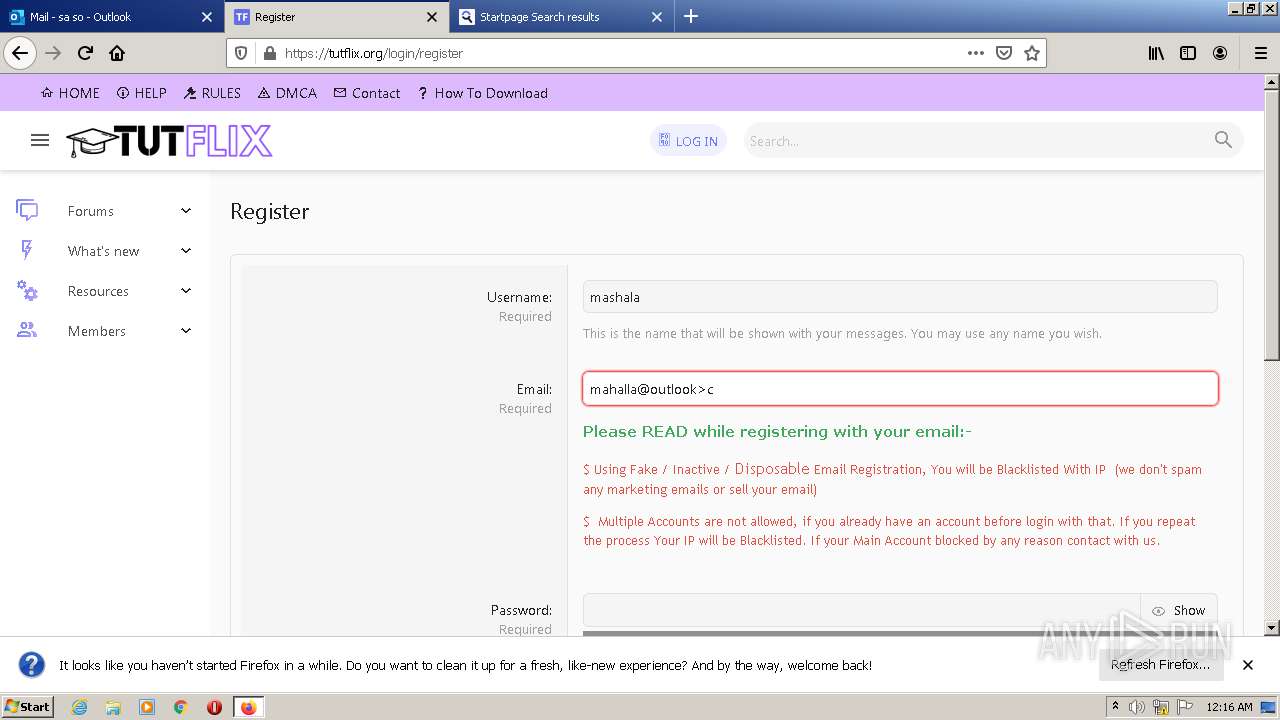Toggle TutFlix sidebar hamburger menu

click(x=40, y=140)
